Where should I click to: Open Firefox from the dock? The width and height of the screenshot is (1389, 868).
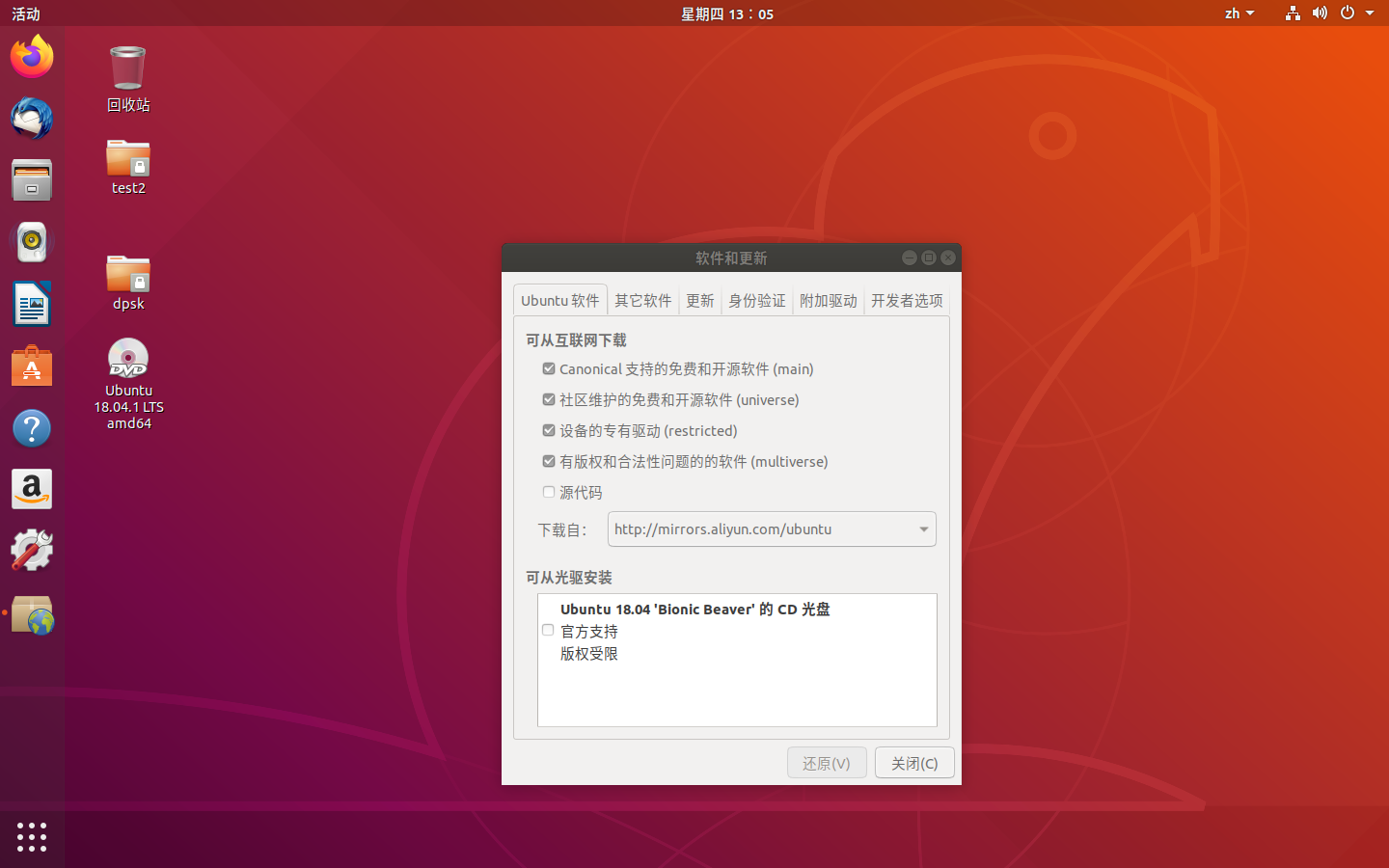click(x=32, y=57)
